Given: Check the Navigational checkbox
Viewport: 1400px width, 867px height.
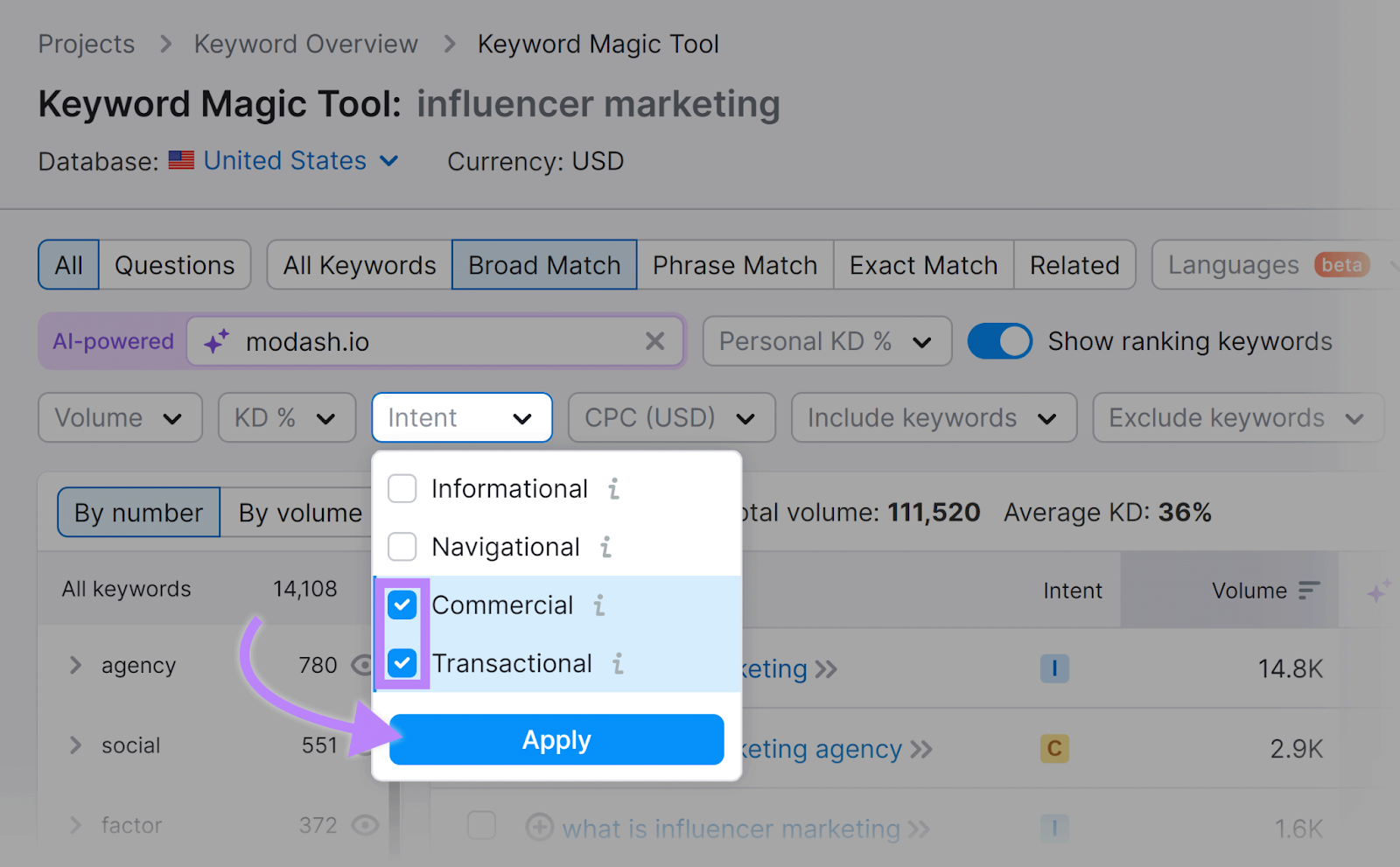Looking at the screenshot, I should pyautogui.click(x=402, y=547).
